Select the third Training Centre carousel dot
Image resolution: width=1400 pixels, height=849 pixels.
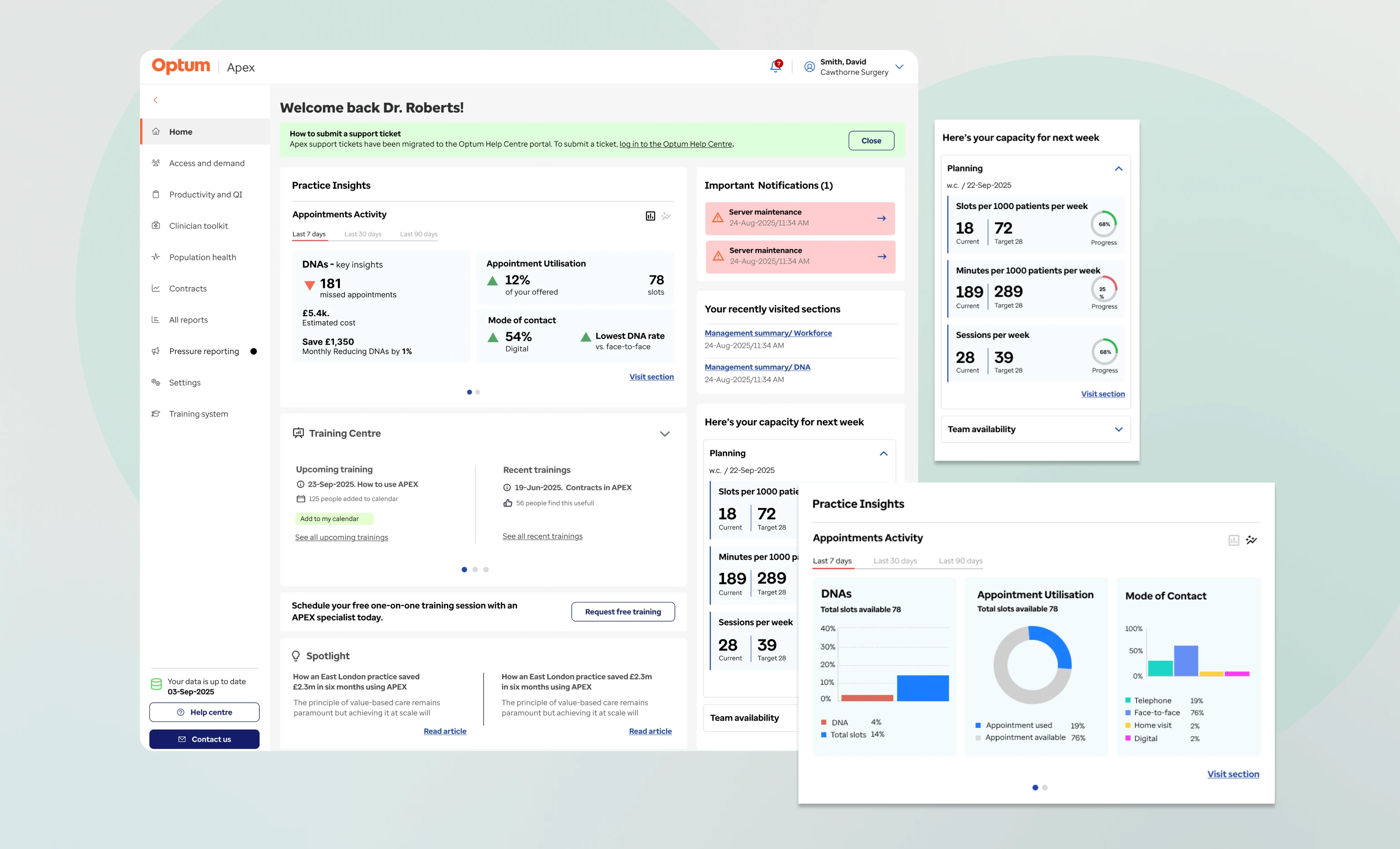tap(486, 569)
